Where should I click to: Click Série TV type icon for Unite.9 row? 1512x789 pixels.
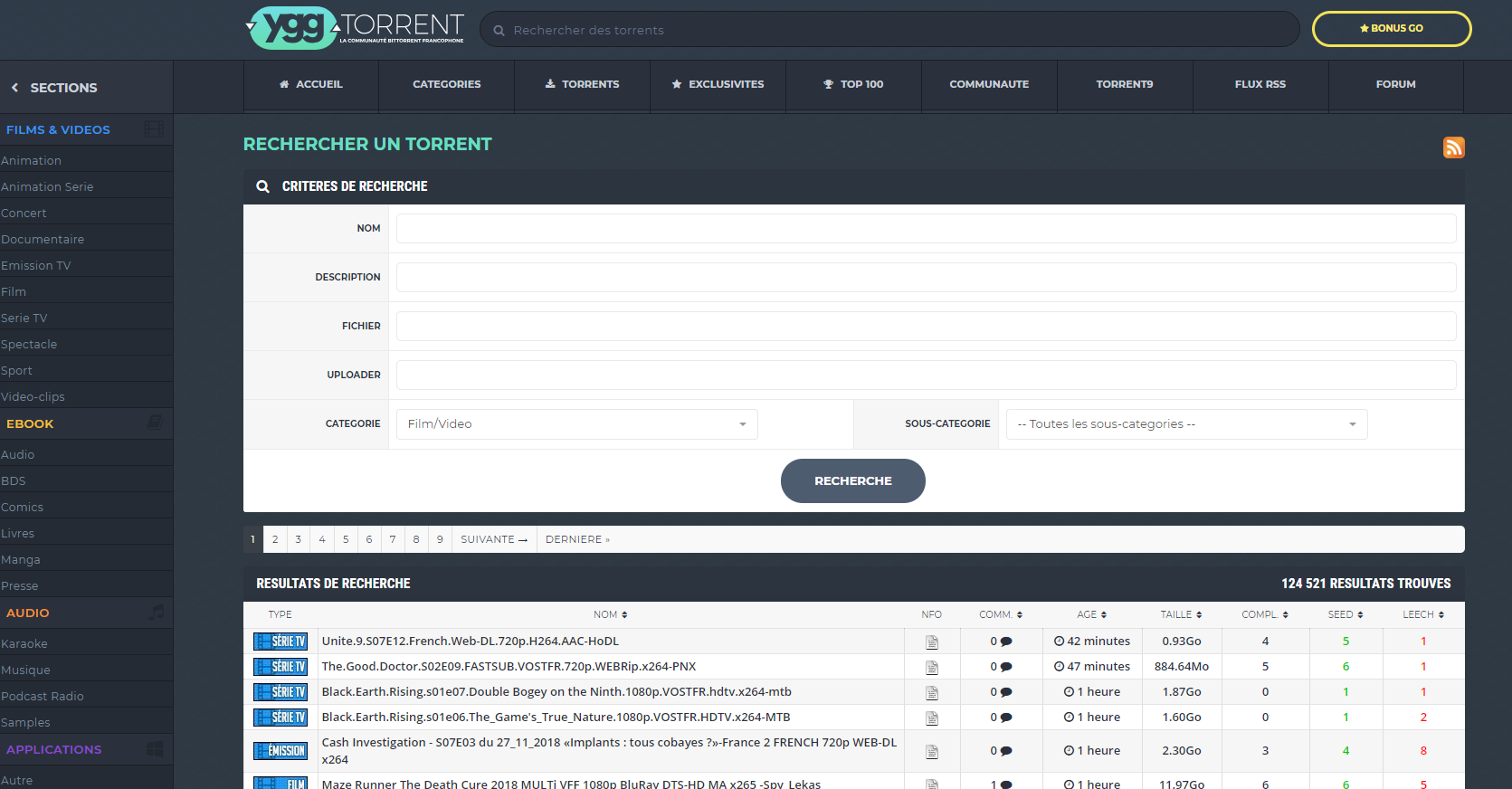click(281, 642)
